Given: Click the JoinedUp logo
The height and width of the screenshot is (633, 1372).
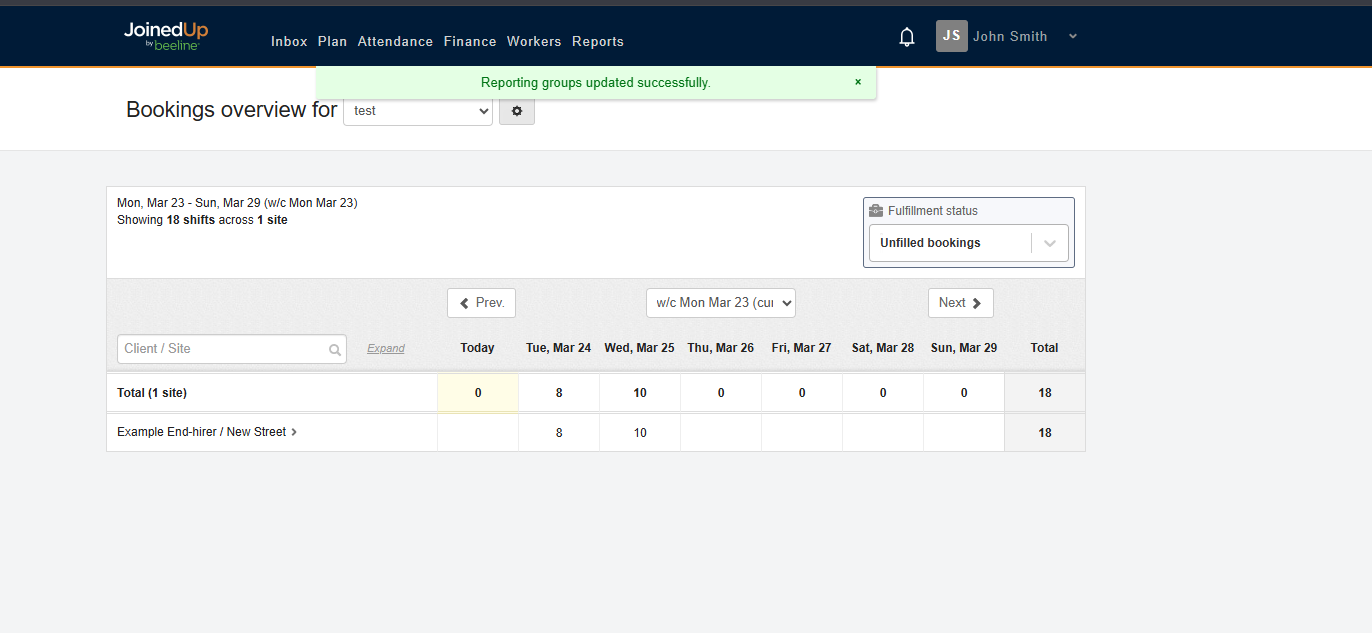Looking at the screenshot, I should click(165, 35).
